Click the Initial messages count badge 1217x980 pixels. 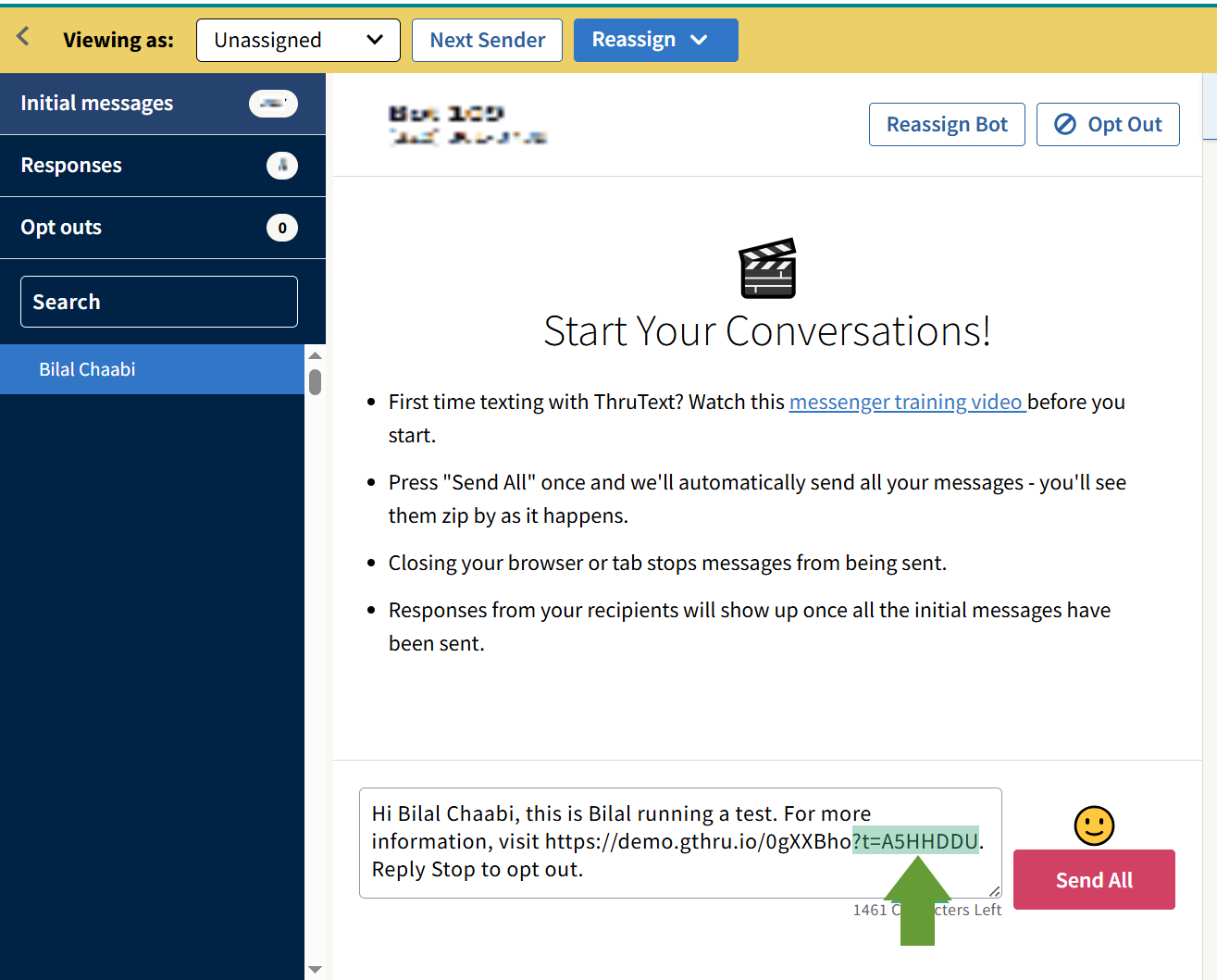pos(273,104)
